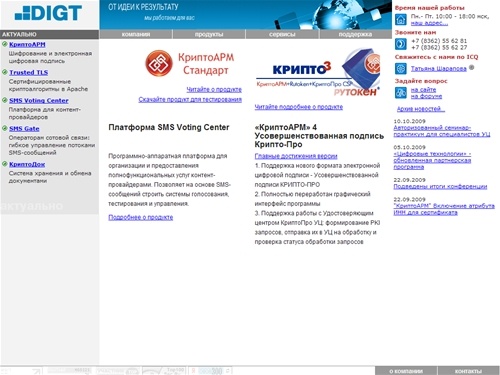
Task: Open the «Цифровые технологии» partner program news
Action: [432, 160]
